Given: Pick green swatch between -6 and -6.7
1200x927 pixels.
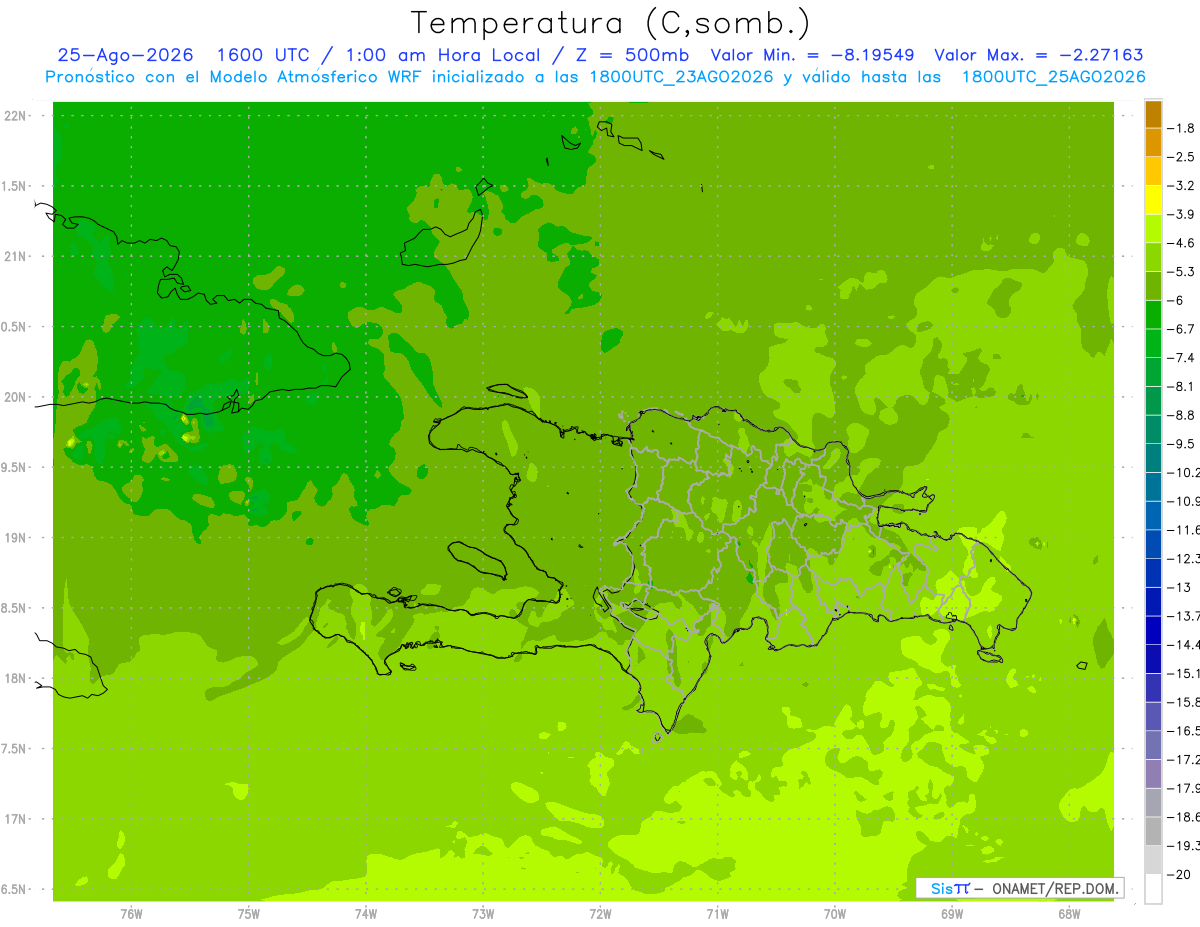Looking at the screenshot, I should [1153, 314].
